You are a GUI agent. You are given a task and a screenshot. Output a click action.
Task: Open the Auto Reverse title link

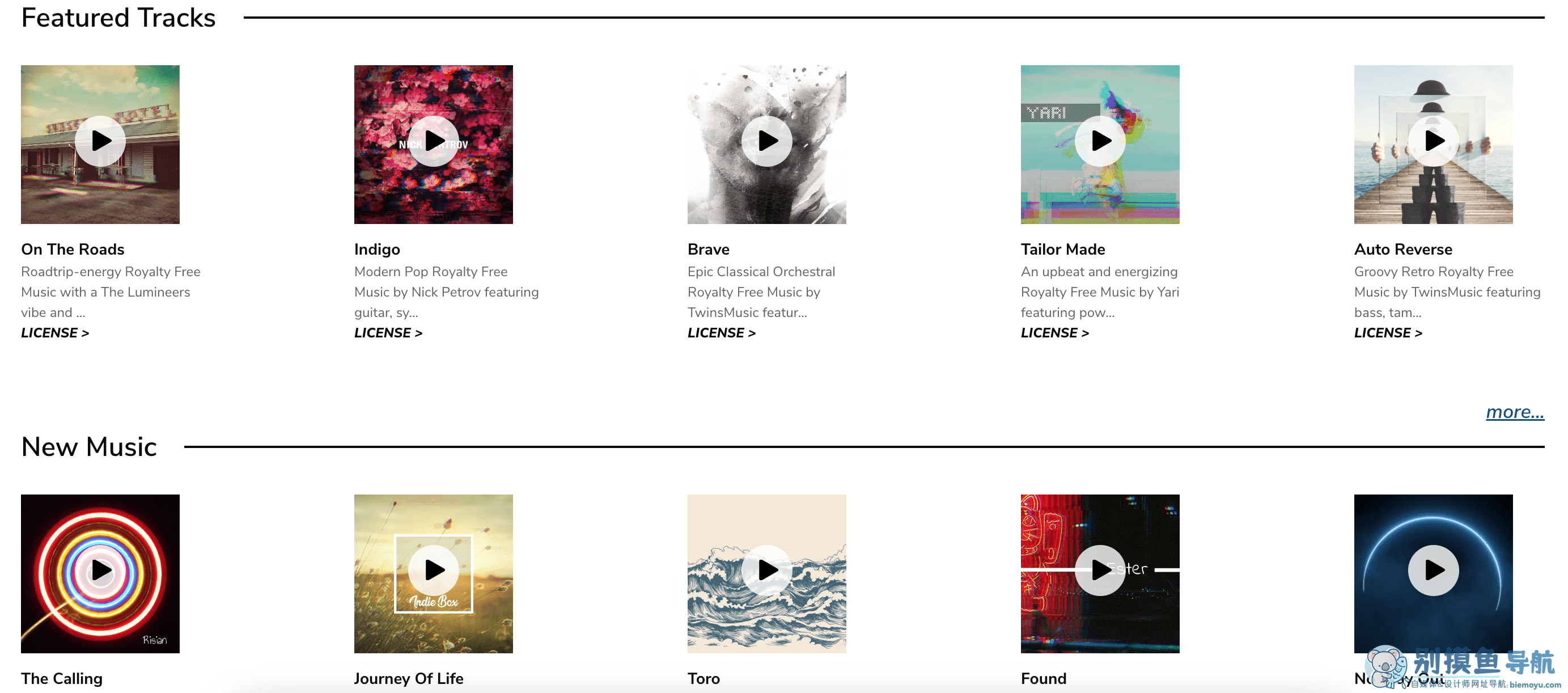click(1403, 249)
